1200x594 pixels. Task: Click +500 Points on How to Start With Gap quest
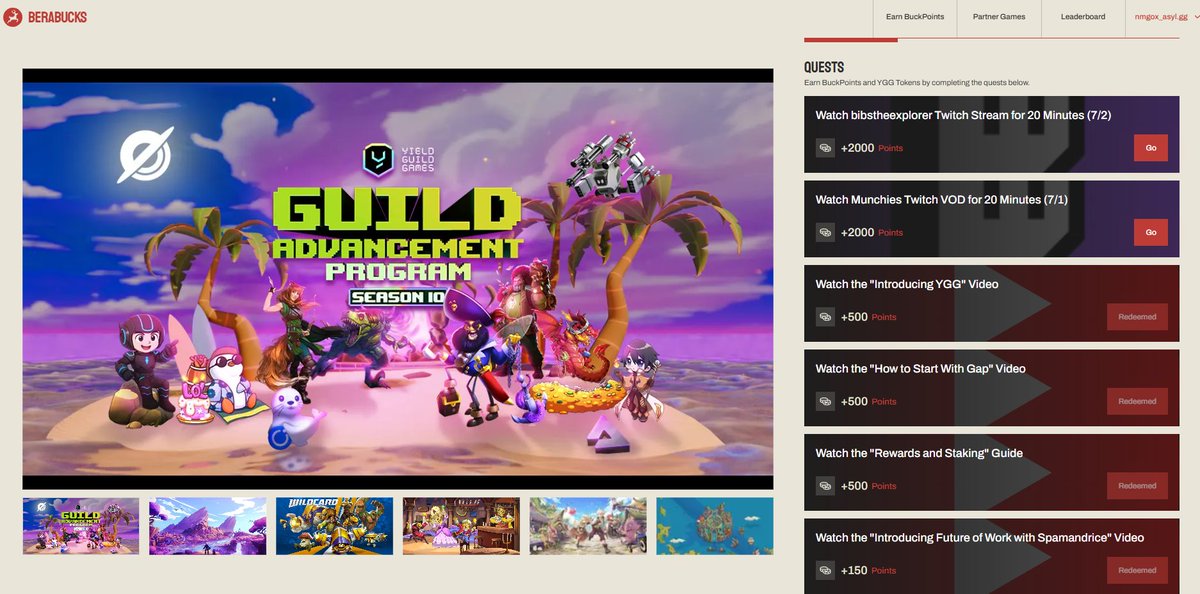pos(869,401)
